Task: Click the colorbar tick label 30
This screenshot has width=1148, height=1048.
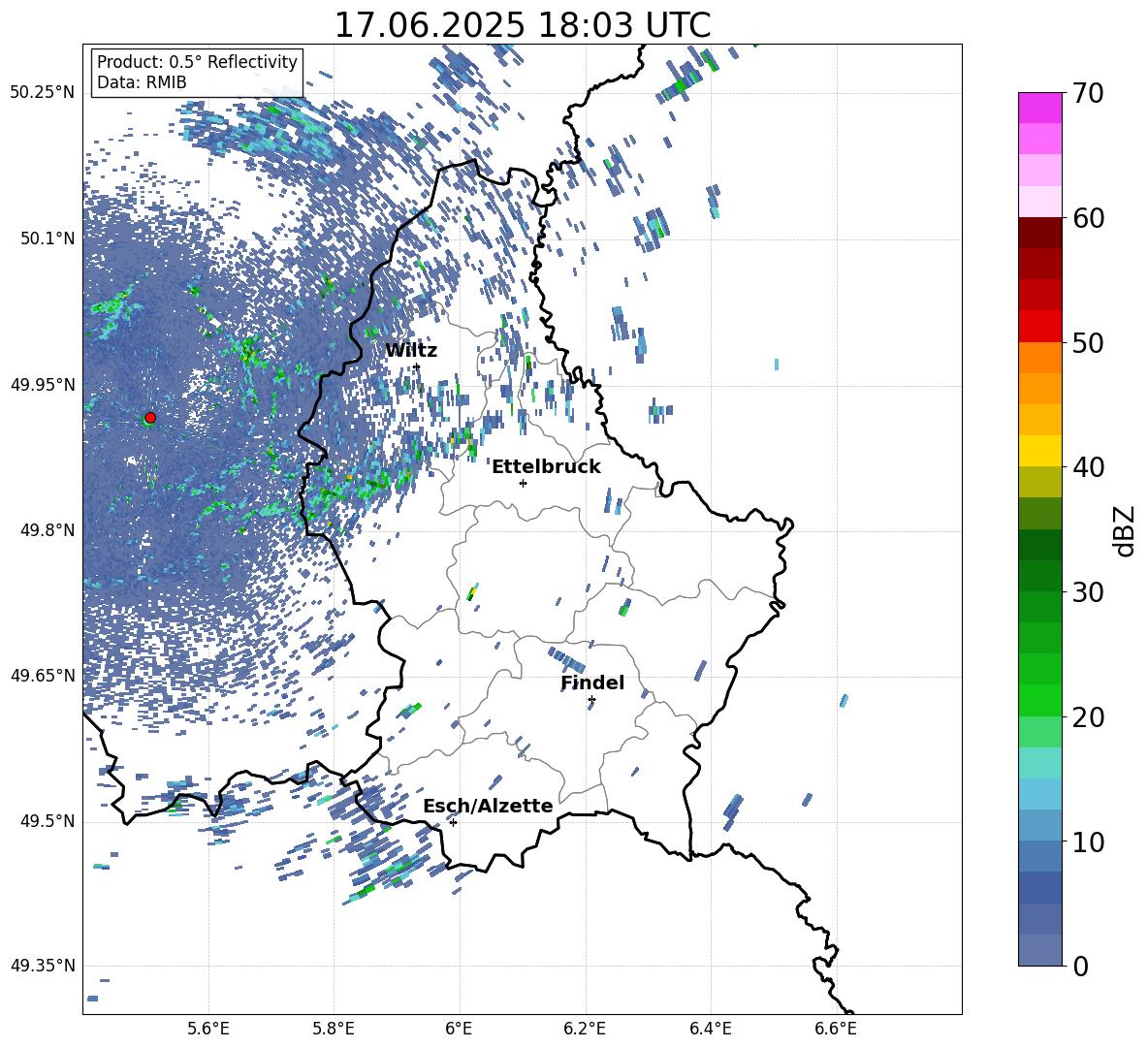Action: 1088,592
